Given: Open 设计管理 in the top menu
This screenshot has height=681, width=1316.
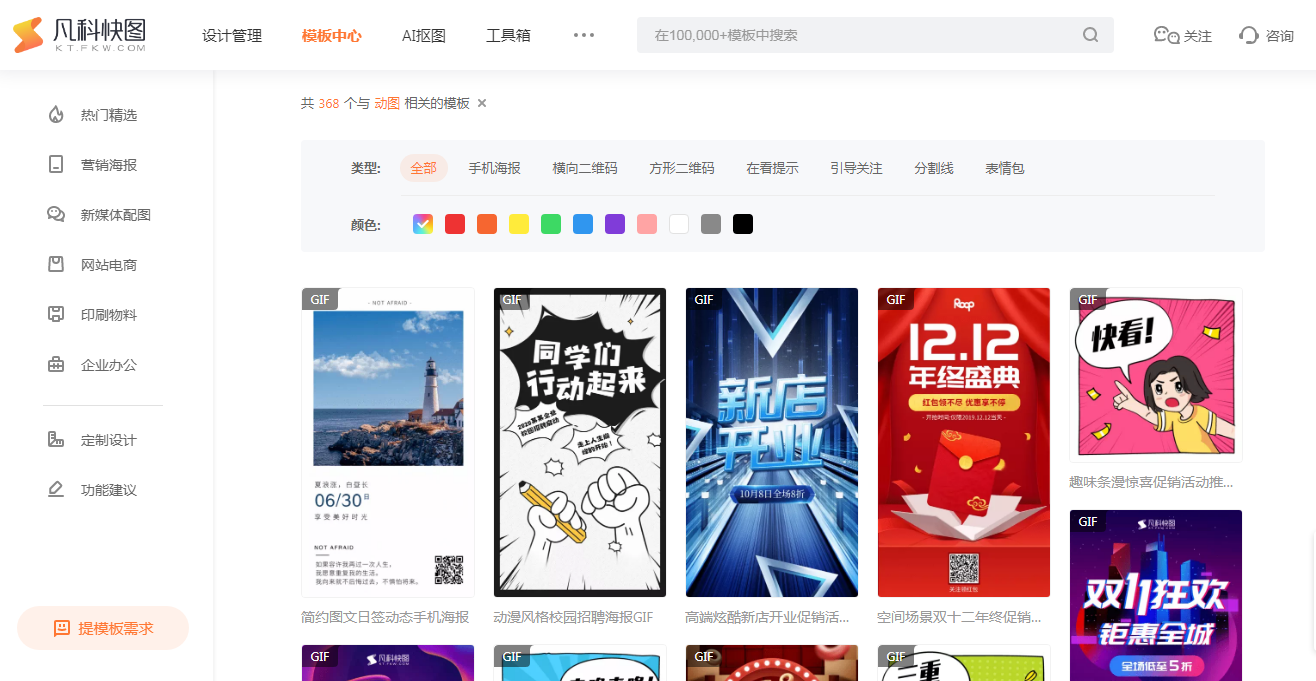Looking at the screenshot, I should [x=232, y=35].
